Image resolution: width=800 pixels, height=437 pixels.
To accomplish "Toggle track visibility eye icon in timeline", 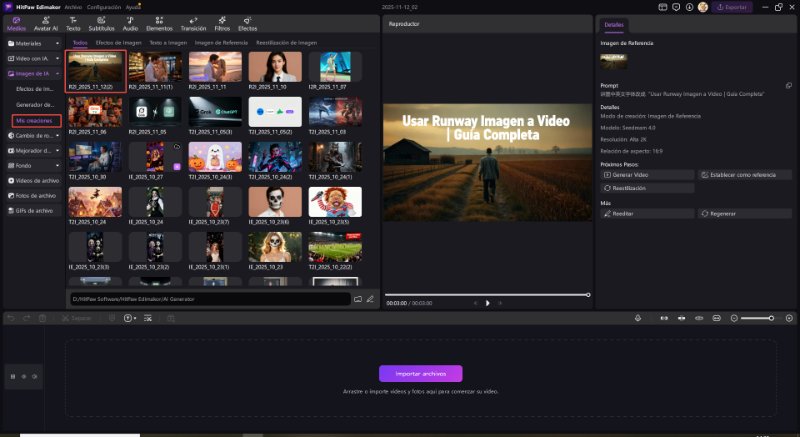I will coord(35,377).
